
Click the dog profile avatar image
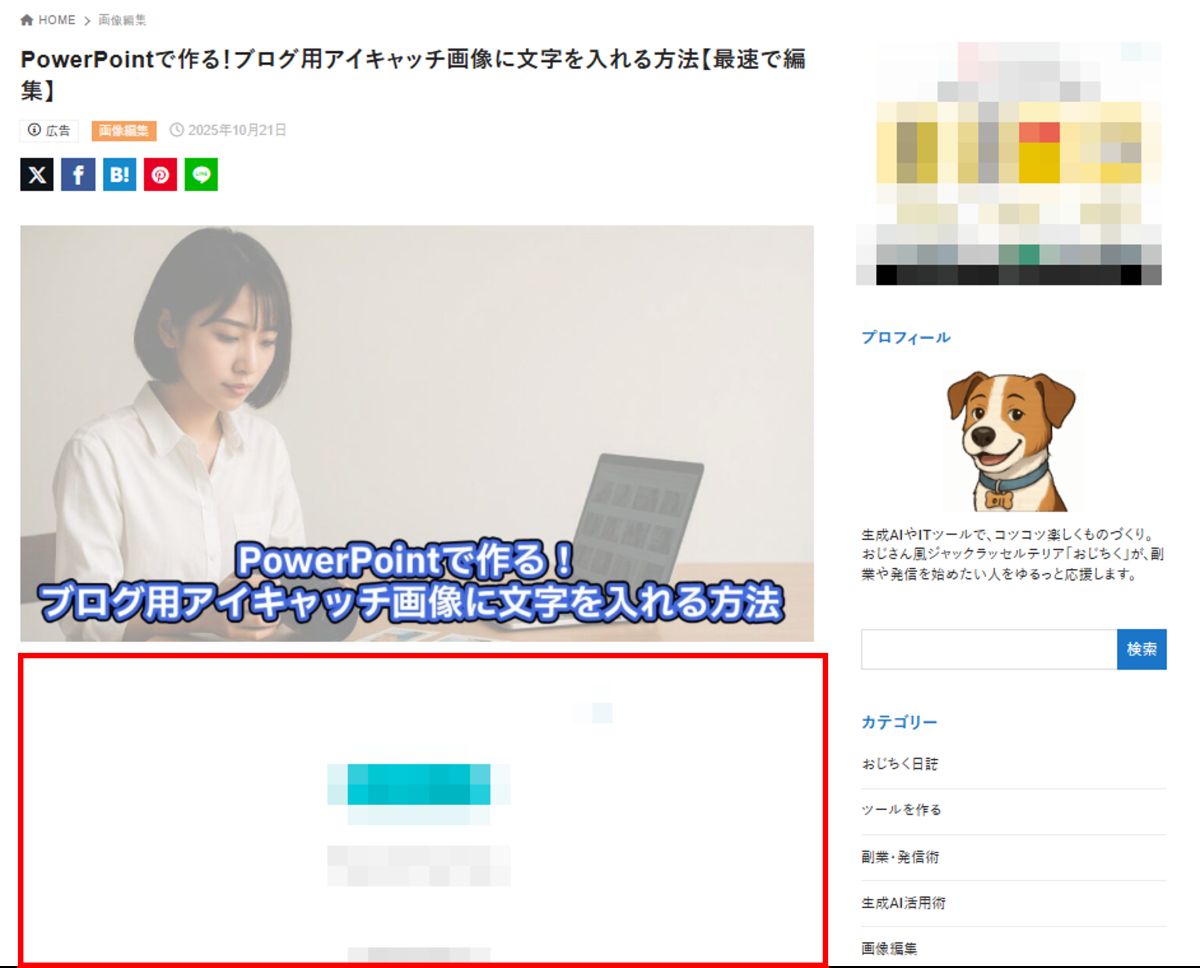coord(1013,441)
